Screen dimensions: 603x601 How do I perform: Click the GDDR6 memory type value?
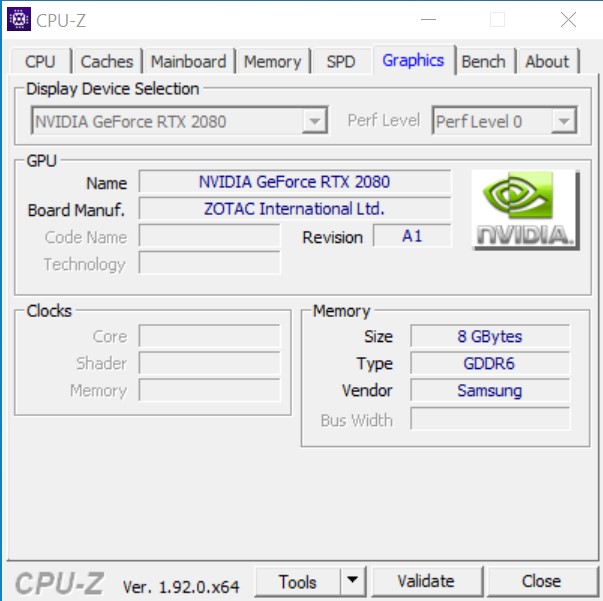(x=490, y=363)
